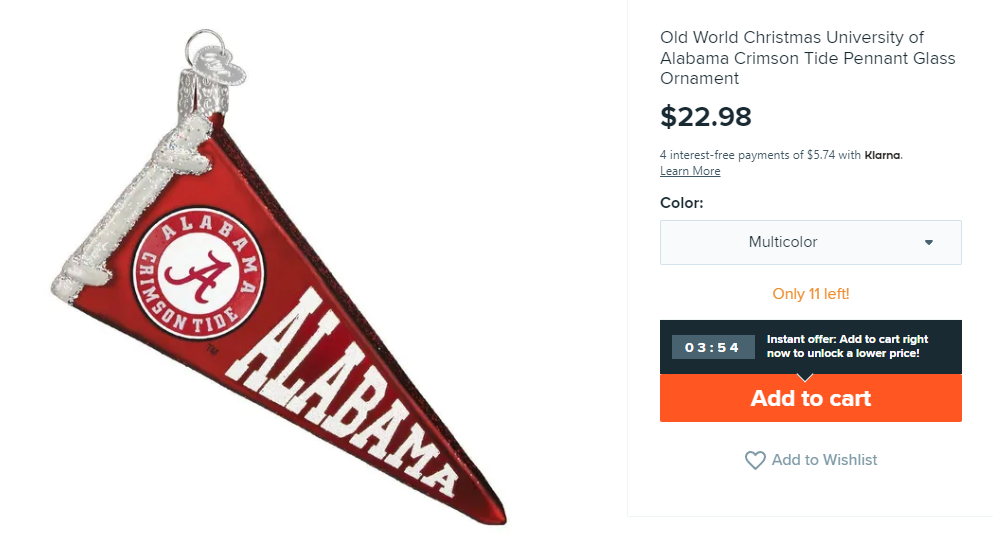Click the Color: field label
The image size is (993, 543).
(682, 203)
